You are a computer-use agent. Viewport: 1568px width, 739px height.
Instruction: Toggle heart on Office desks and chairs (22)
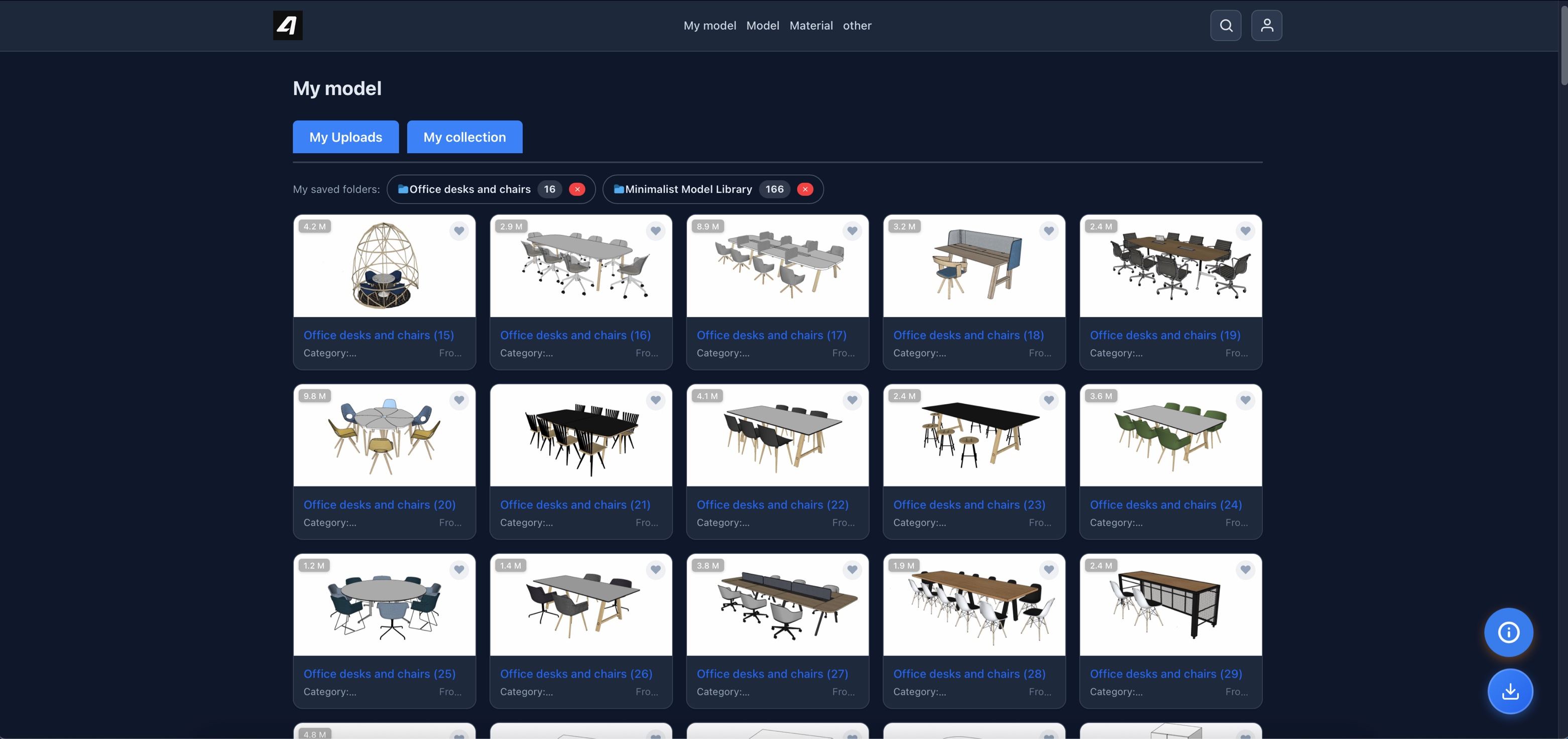point(852,400)
